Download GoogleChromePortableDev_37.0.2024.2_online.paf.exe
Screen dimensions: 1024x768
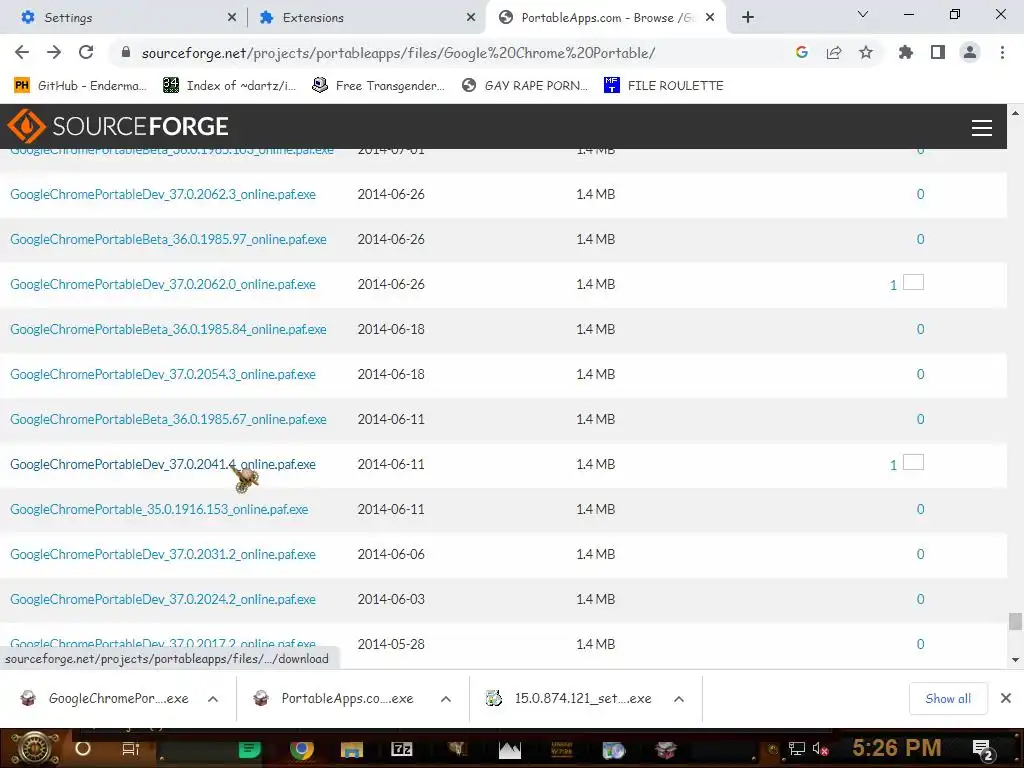click(x=163, y=600)
